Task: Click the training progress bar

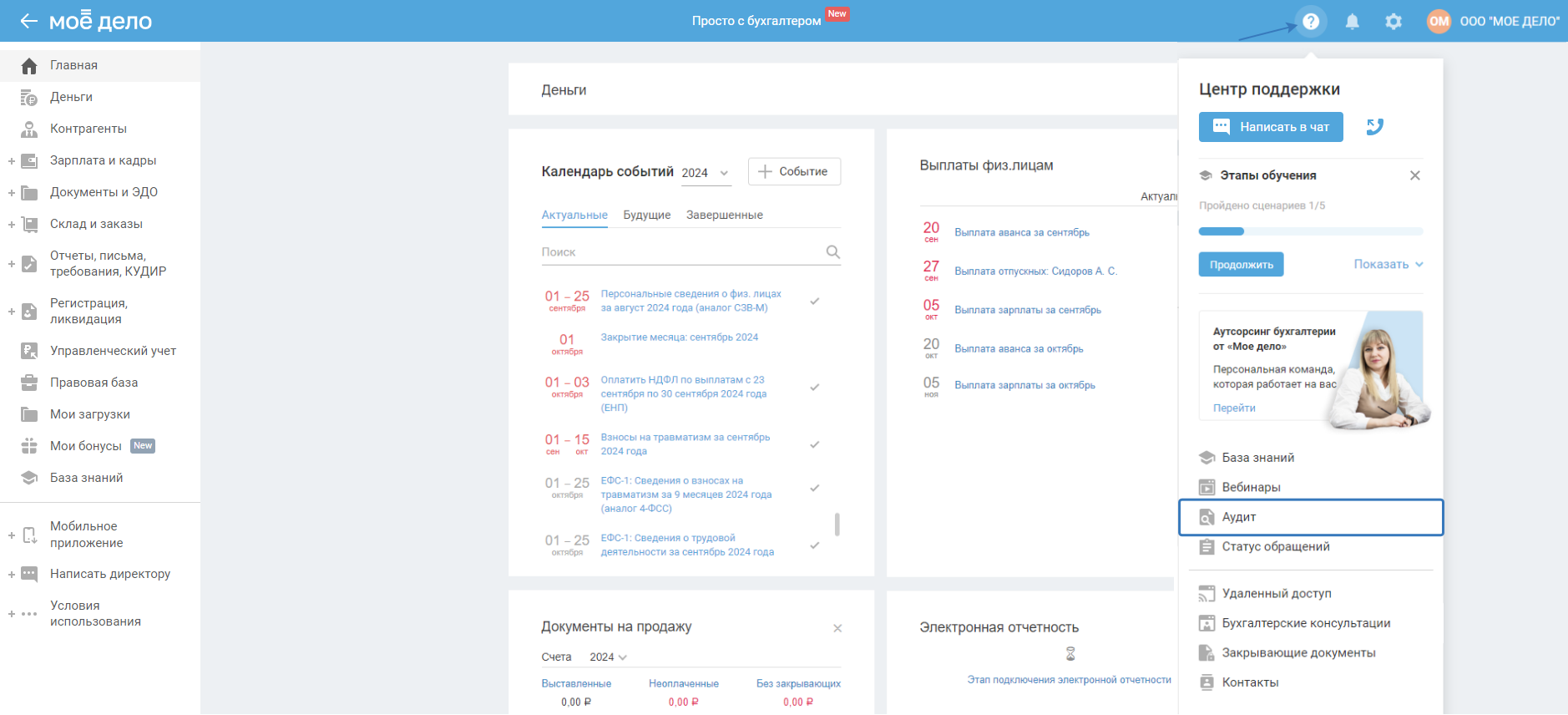Action: [x=1311, y=231]
